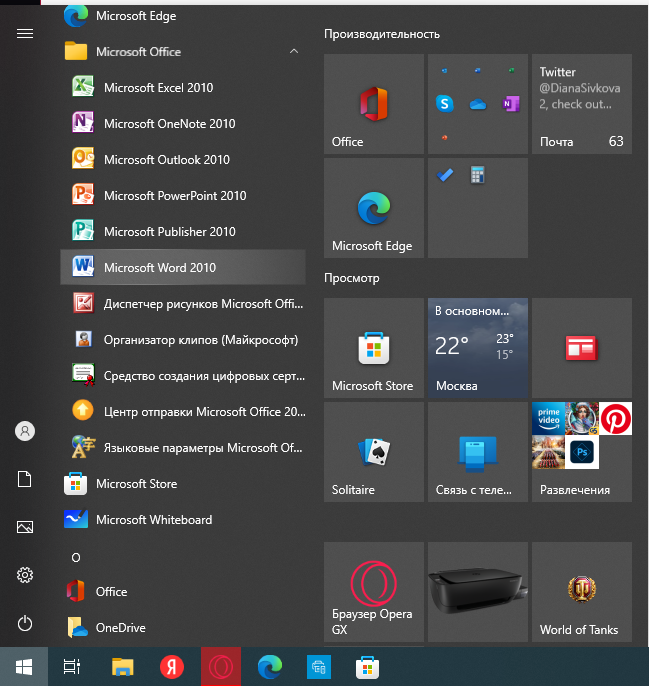649x686 pixels.
Task: Open the Office tile
Action: click(374, 104)
